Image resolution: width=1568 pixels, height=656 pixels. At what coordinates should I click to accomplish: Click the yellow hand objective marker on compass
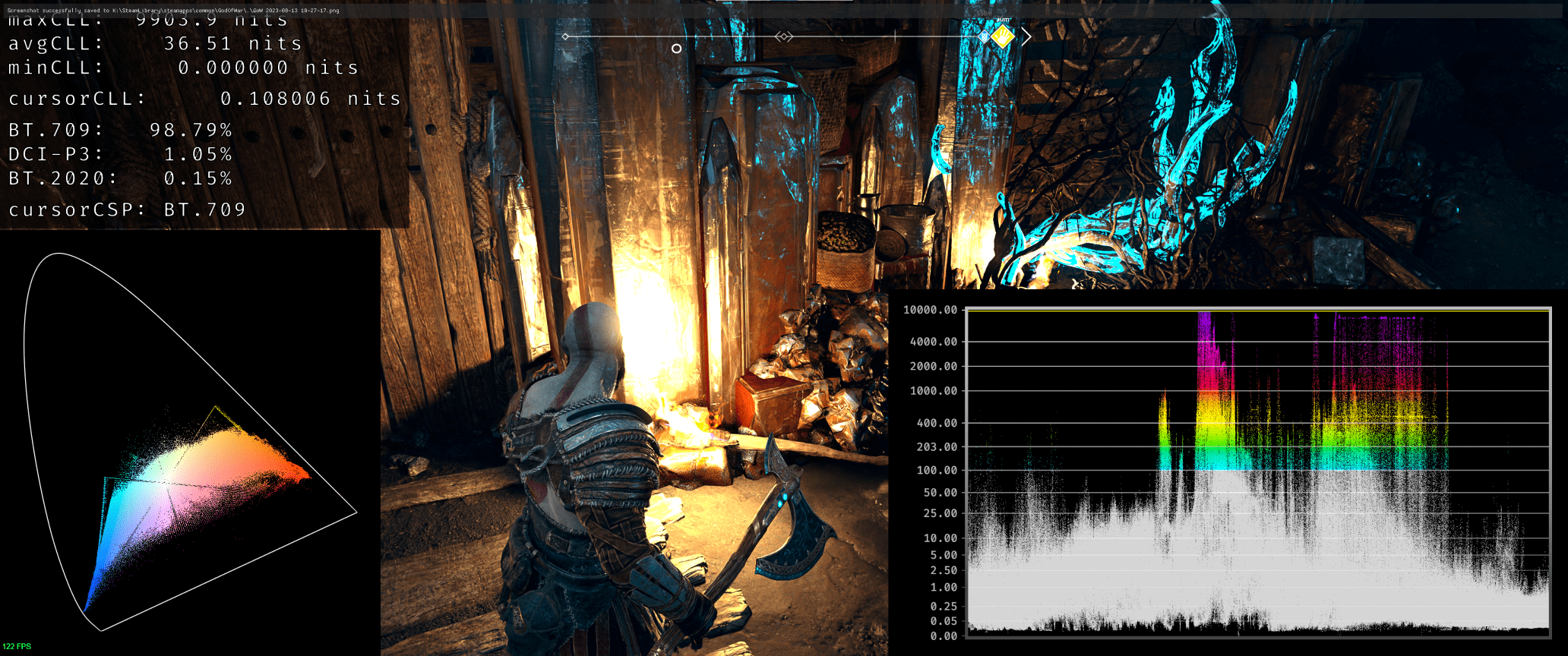(x=1003, y=36)
